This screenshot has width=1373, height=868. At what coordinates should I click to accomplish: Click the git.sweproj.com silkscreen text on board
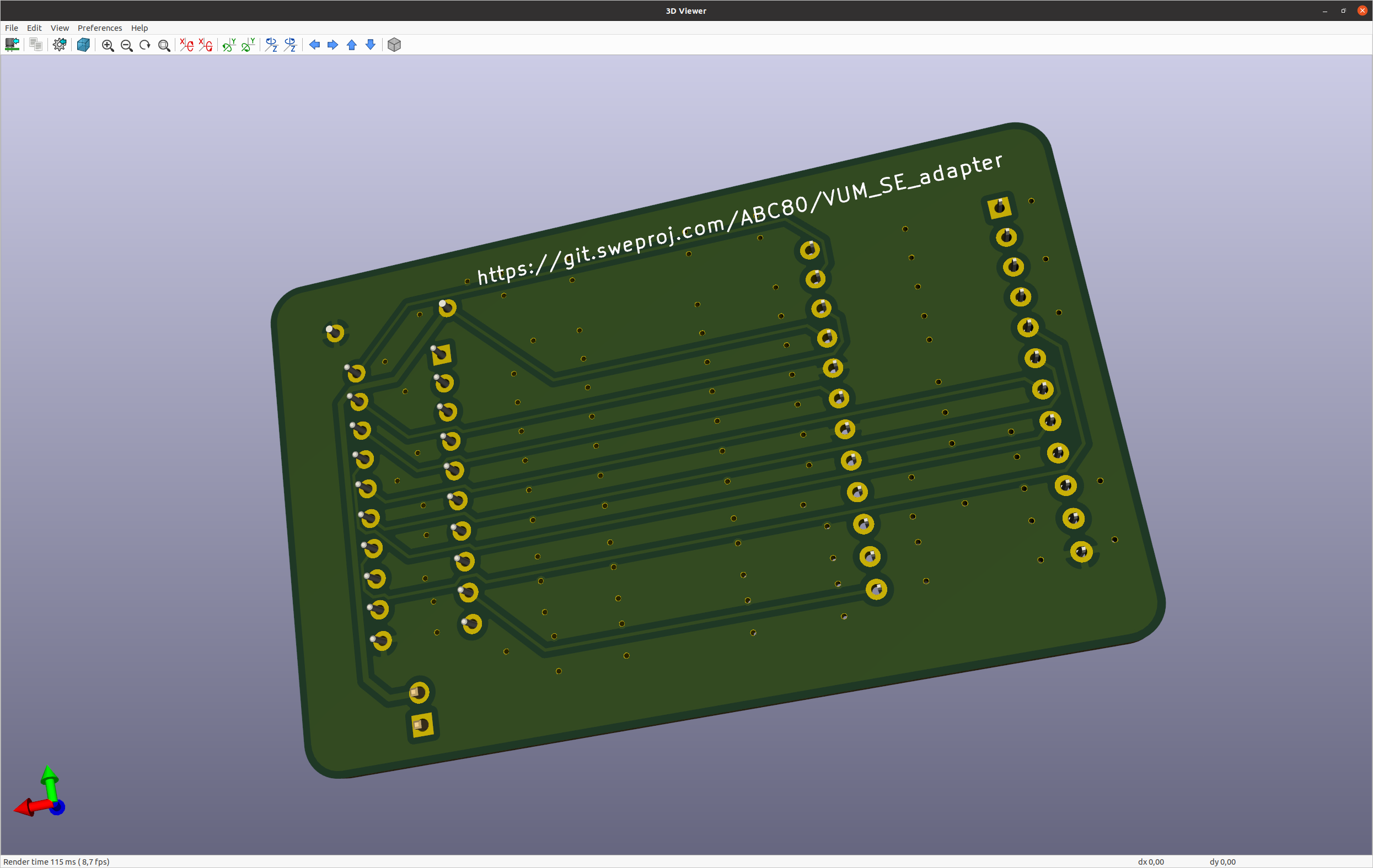(x=739, y=219)
